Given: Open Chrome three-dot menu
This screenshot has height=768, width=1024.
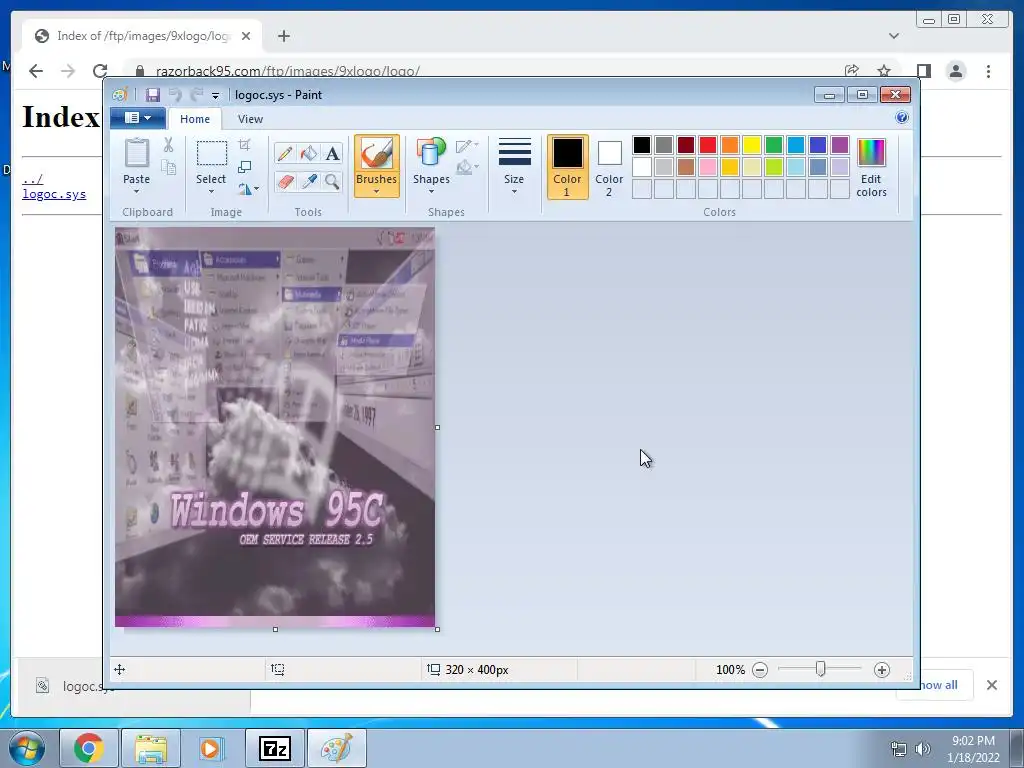Looking at the screenshot, I should coord(988,71).
